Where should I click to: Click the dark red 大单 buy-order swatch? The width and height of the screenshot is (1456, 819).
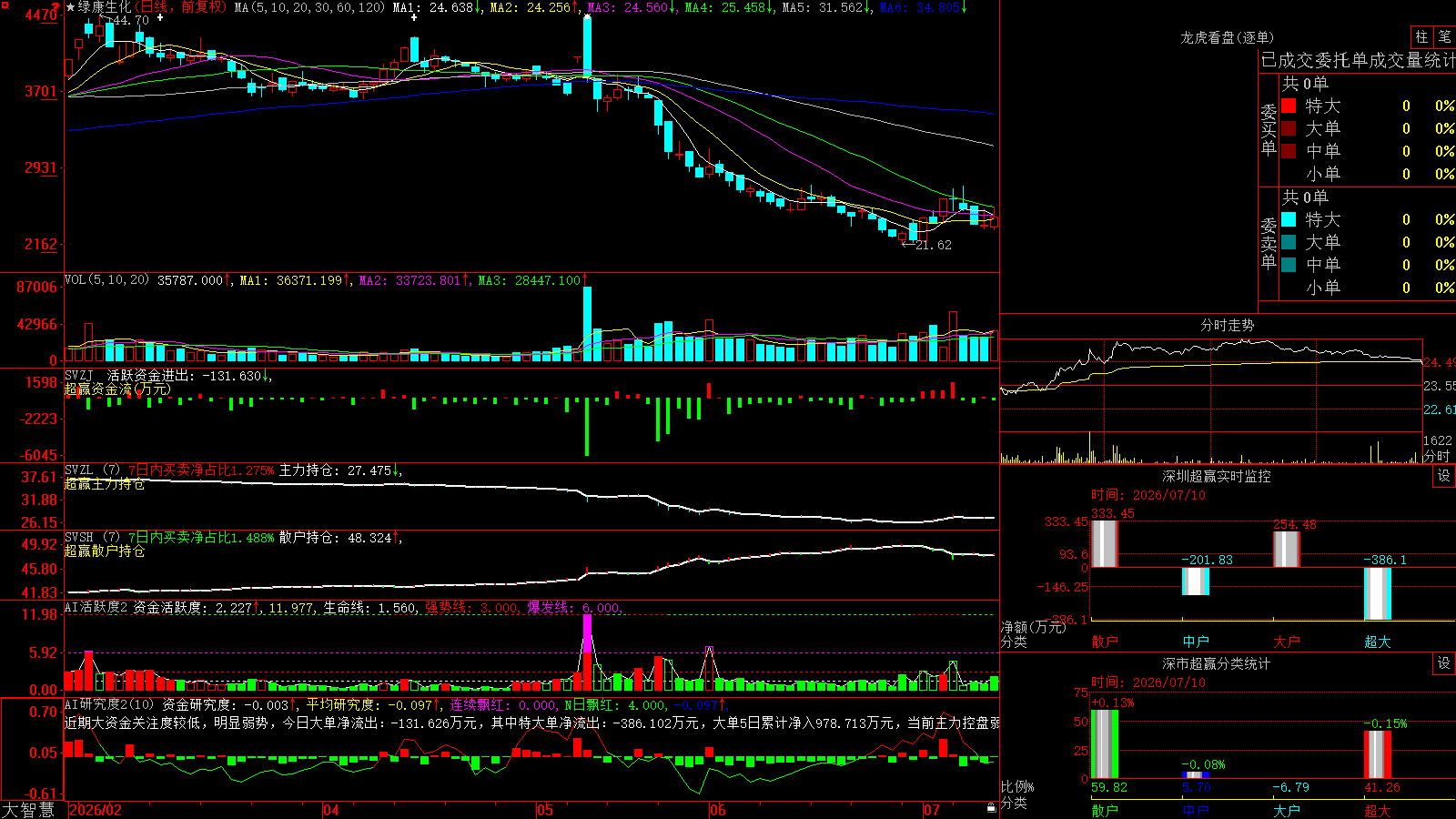tap(1289, 128)
